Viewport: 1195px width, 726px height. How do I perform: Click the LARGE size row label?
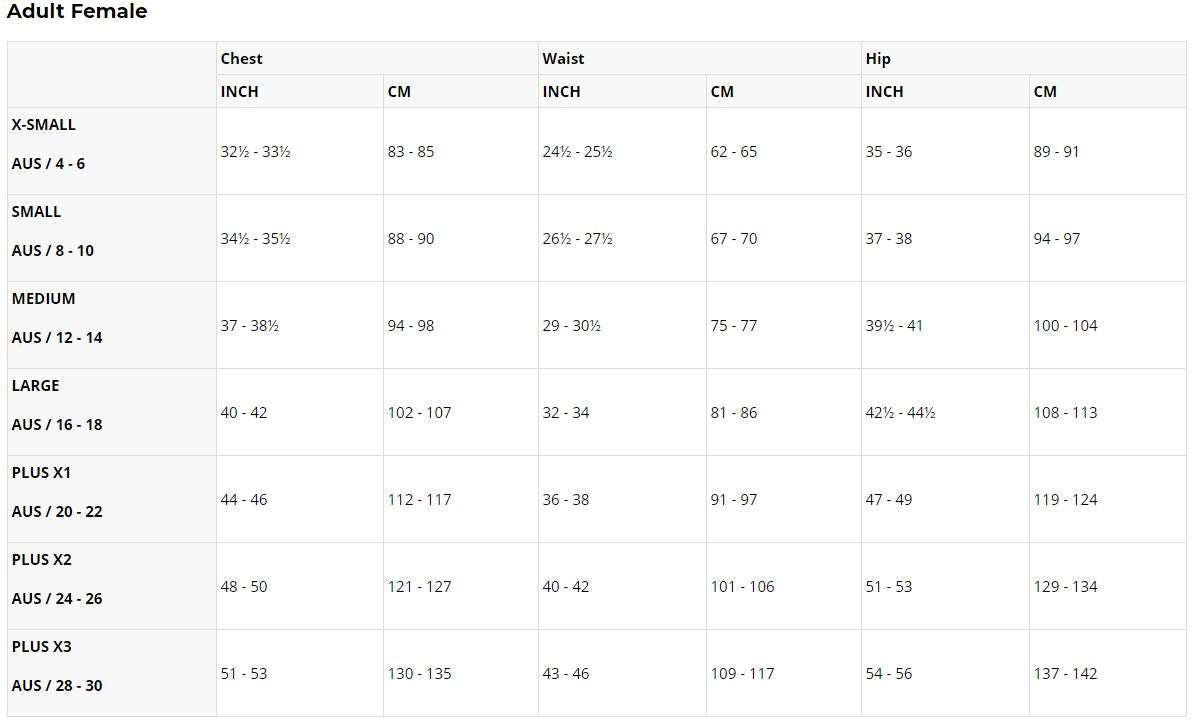click(x=36, y=386)
